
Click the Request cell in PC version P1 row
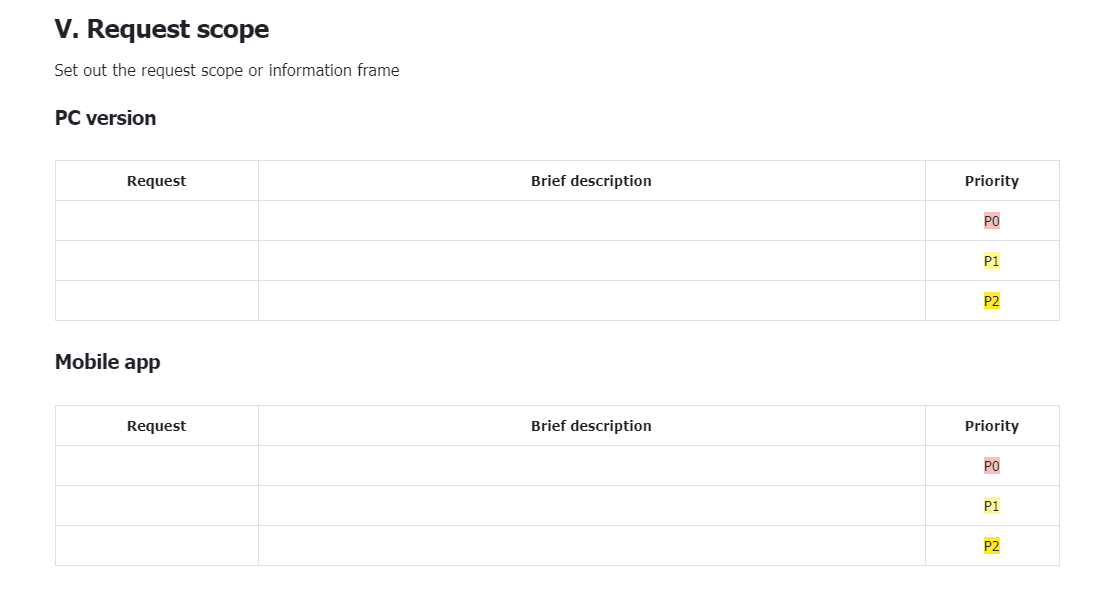[x=157, y=261]
